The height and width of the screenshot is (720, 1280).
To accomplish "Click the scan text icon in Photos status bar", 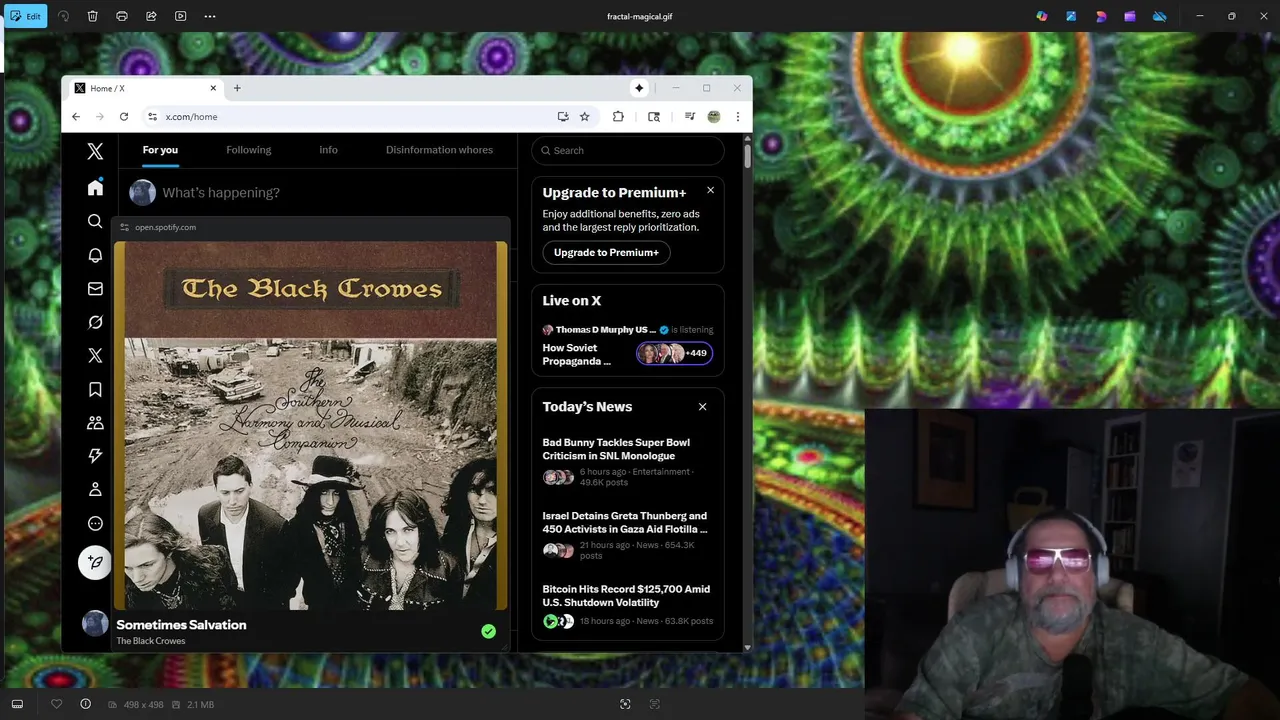I will coord(655,704).
